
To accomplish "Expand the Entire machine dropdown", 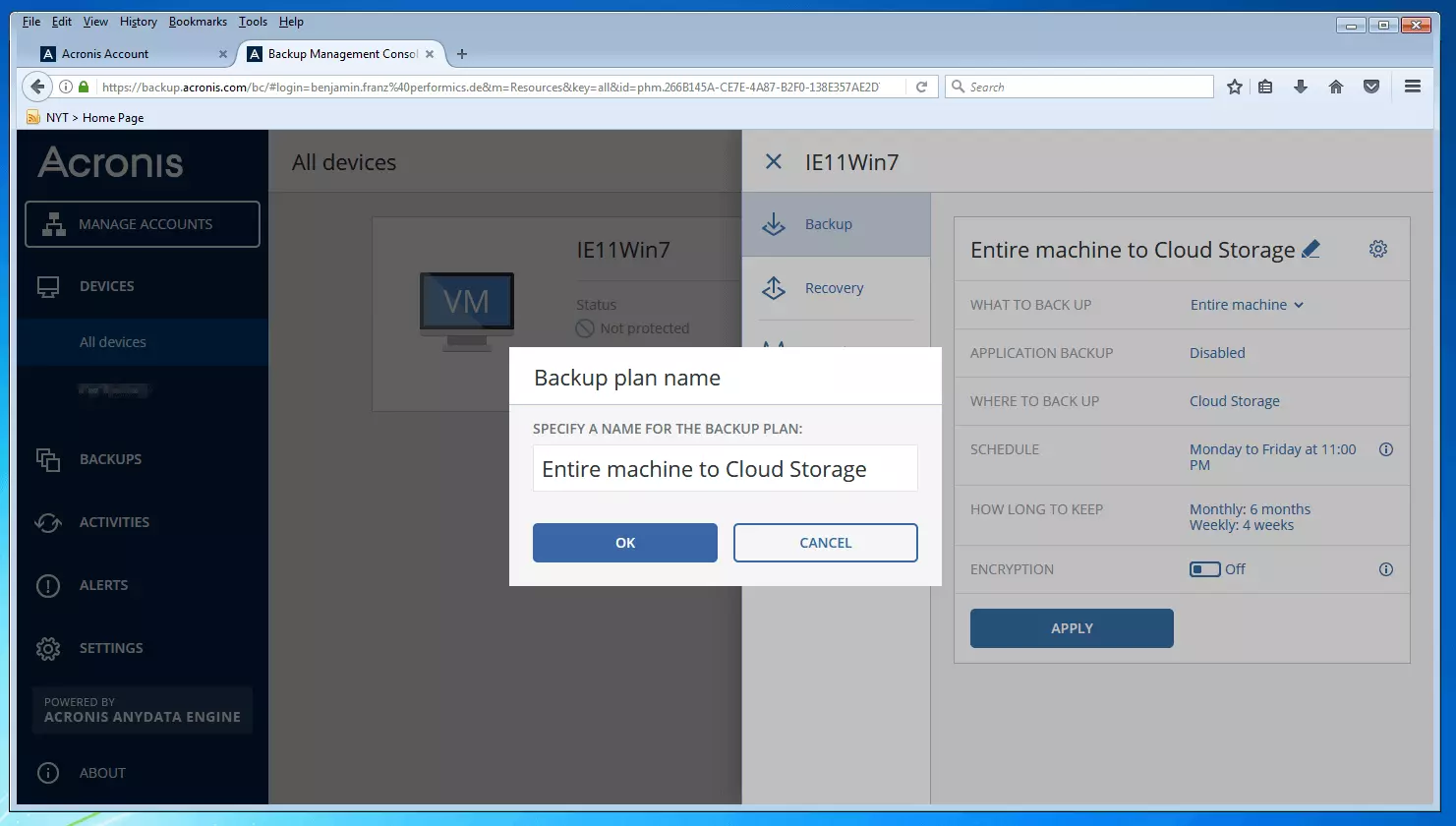I will [1246, 305].
